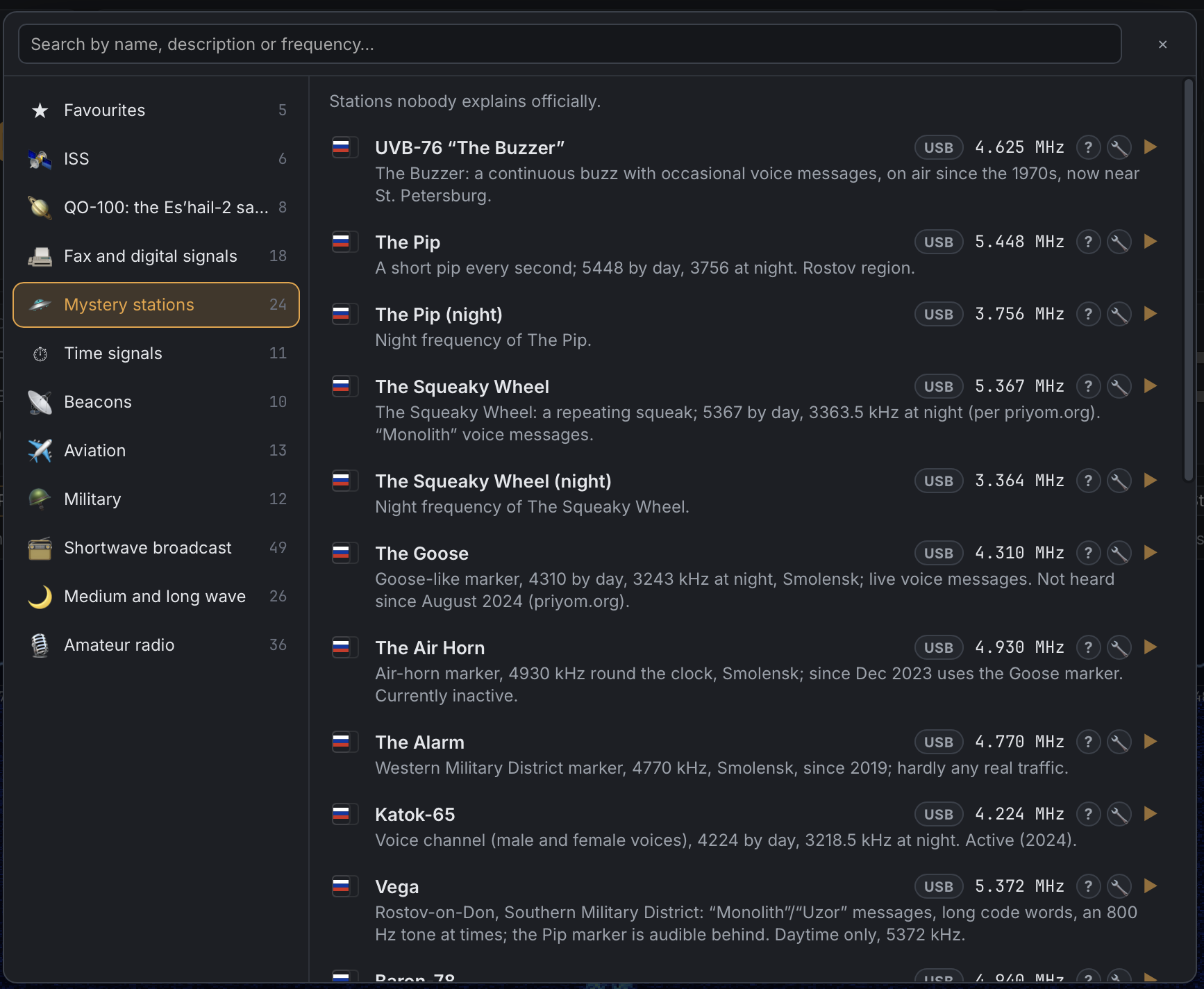The width and height of the screenshot is (1204, 989).
Task: Open help for Katok-65 station
Action: pos(1088,814)
